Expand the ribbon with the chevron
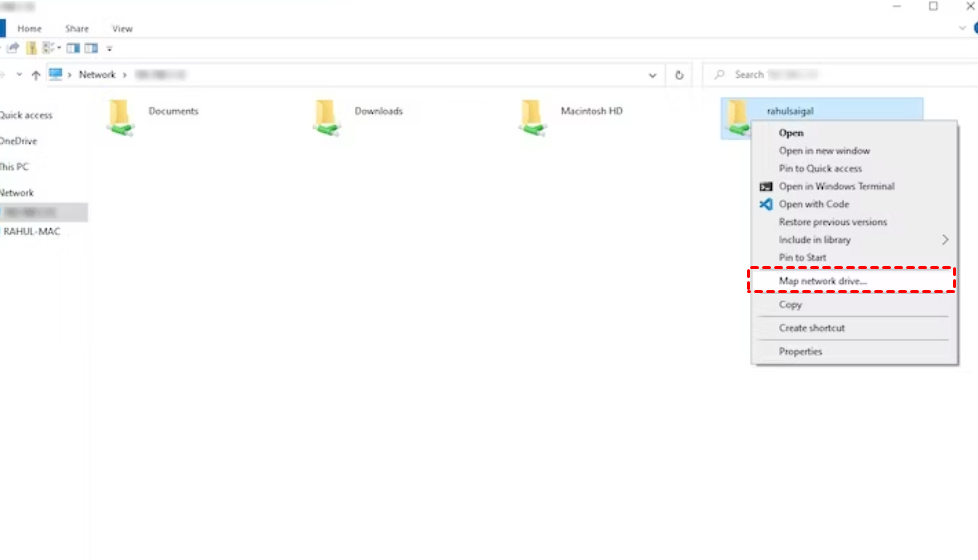 point(962,28)
